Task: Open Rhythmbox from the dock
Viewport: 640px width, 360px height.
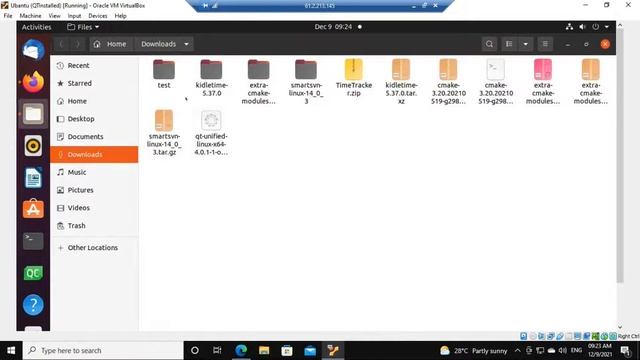Action: (x=33, y=145)
